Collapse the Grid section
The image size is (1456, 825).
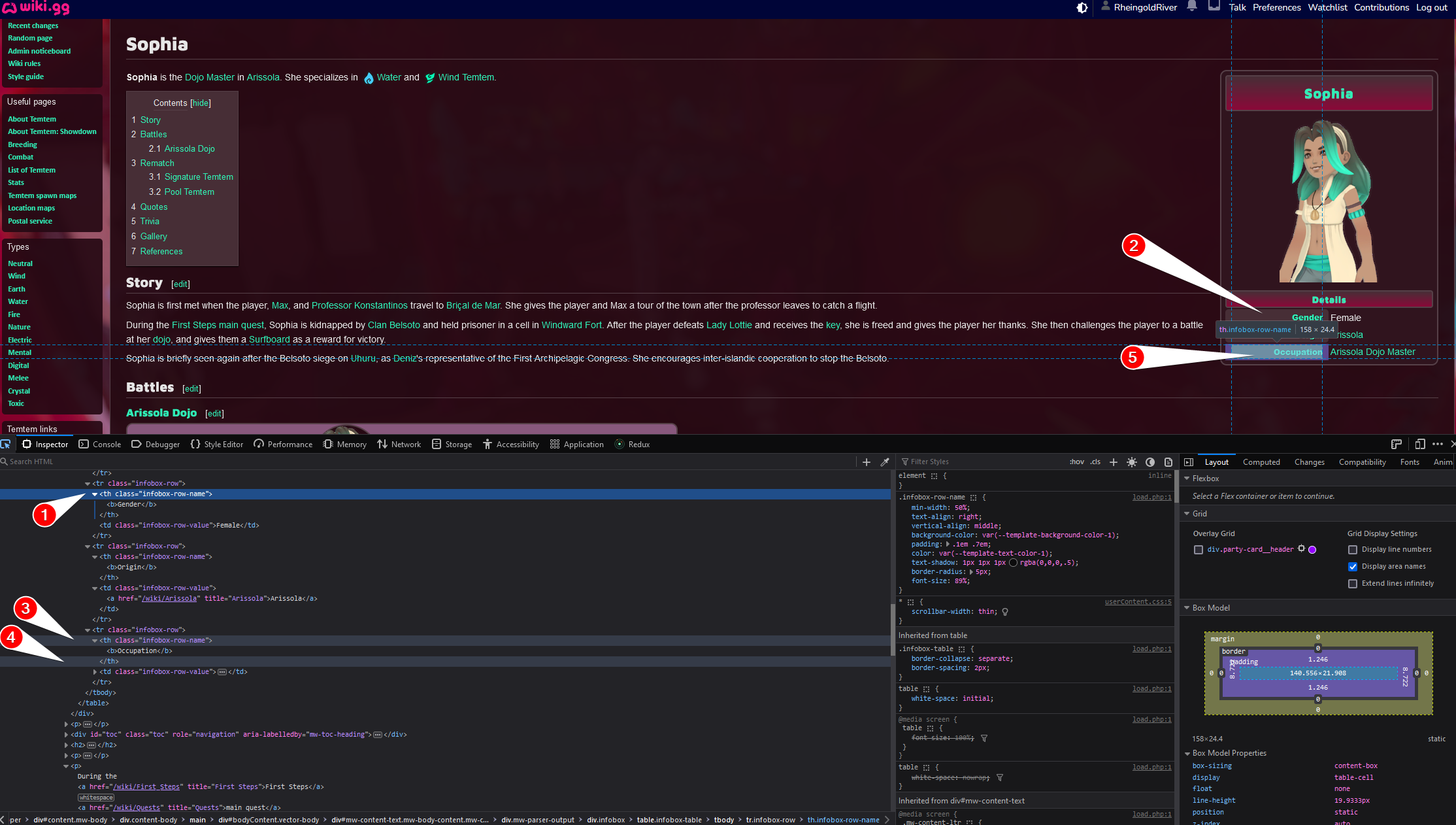tap(1187, 514)
